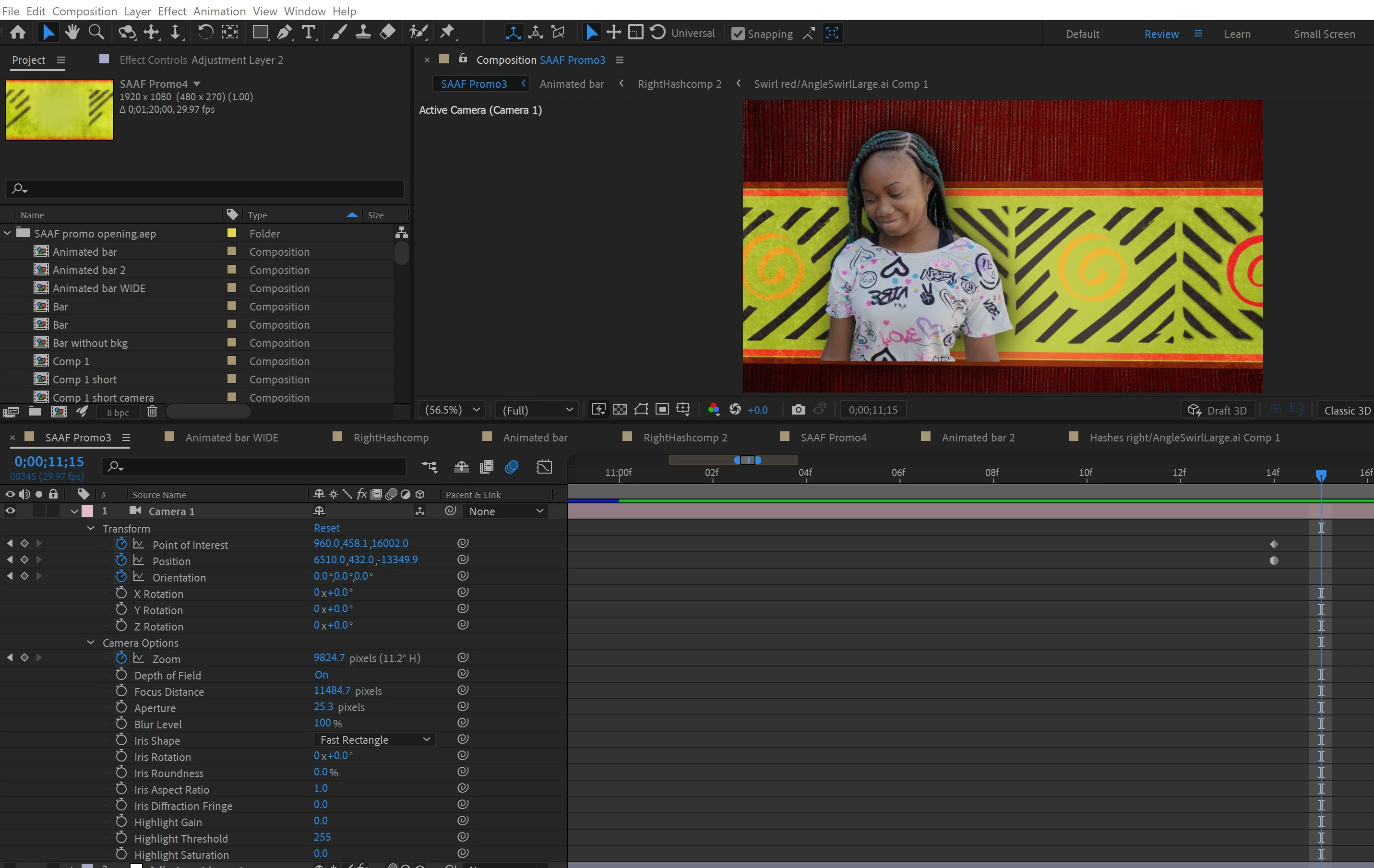Click the Point of Interest keyframe diamond

pyautogui.click(x=1274, y=544)
